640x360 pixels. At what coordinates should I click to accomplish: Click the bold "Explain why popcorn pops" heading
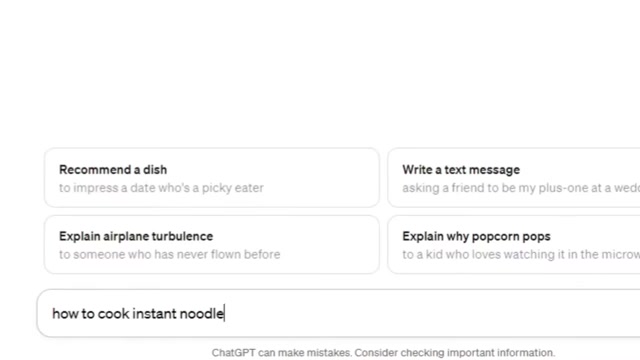(x=476, y=236)
